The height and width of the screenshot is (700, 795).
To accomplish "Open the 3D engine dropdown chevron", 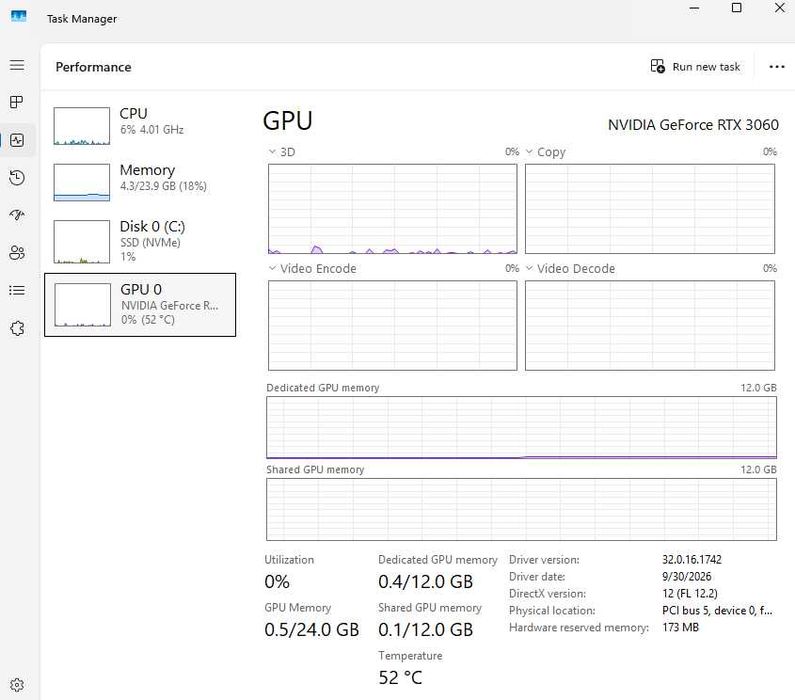I will (x=272, y=152).
